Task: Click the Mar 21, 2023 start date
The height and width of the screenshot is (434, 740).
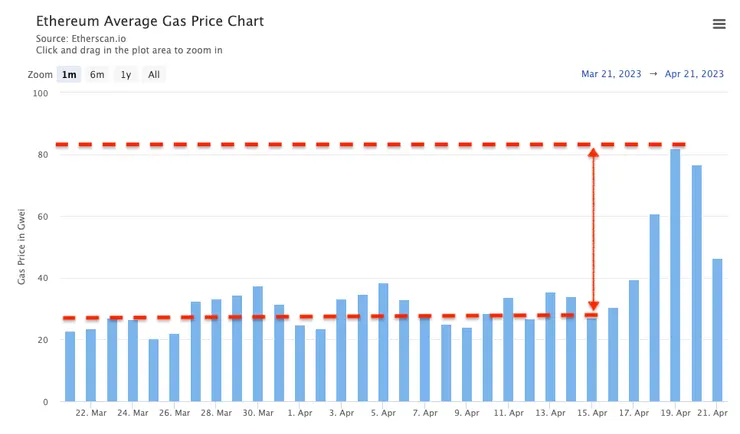Action: click(611, 74)
